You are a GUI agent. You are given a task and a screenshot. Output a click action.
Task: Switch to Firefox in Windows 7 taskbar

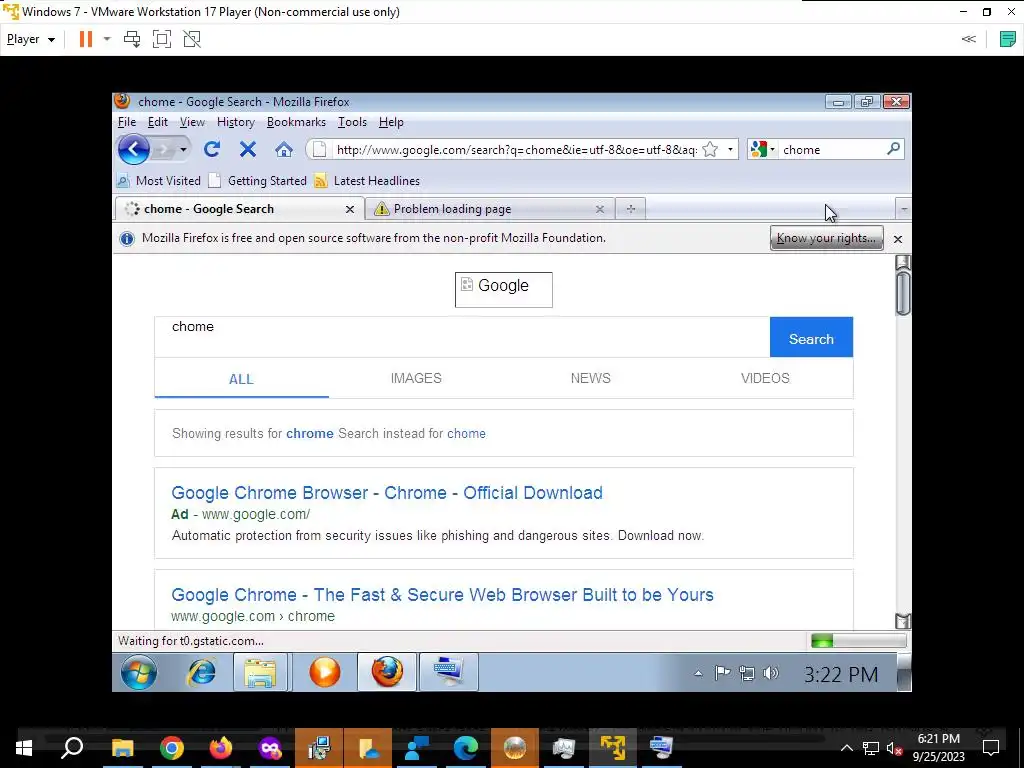pos(387,672)
